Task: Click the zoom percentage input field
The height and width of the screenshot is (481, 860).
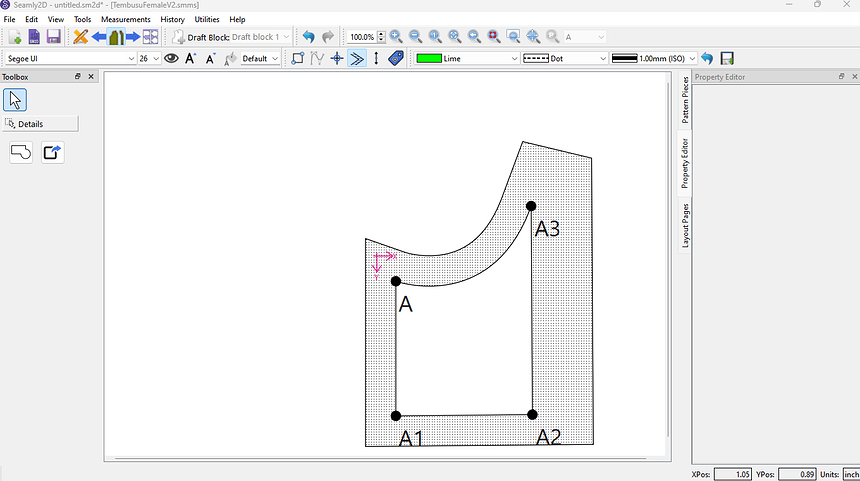Action: pyautogui.click(x=361, y=37)
